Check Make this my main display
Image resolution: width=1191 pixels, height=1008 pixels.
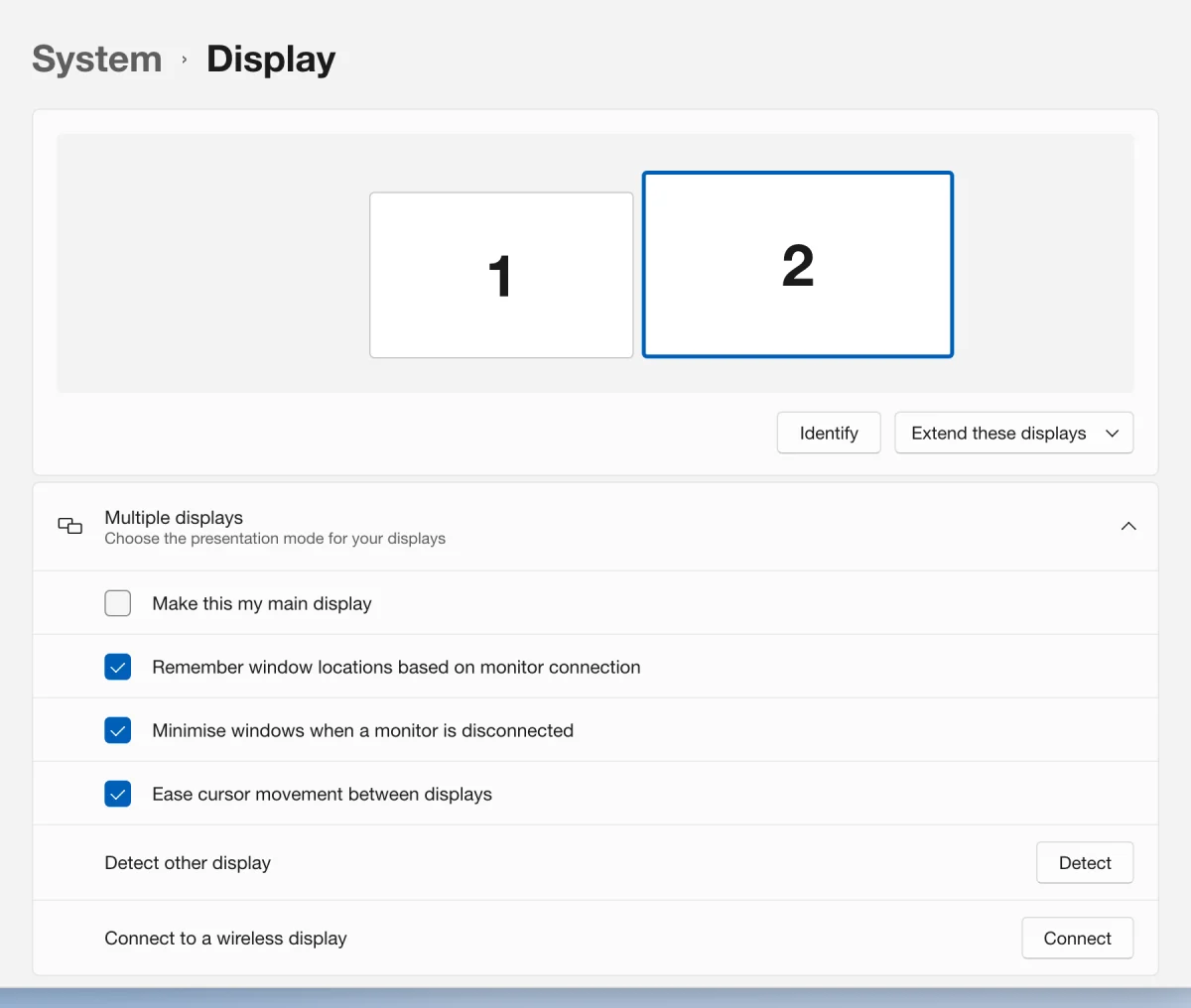pos(118,603)
